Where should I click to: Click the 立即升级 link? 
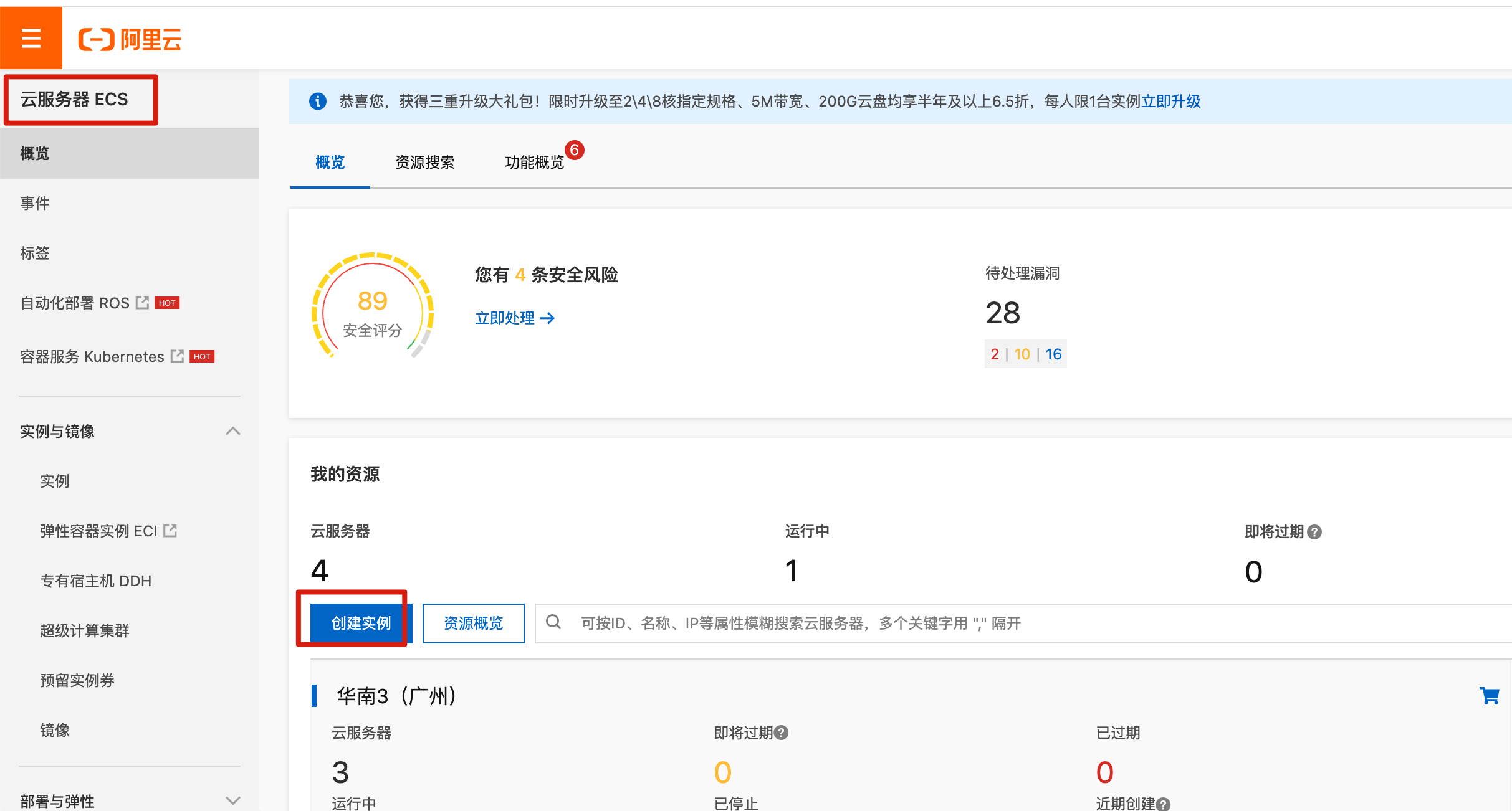click(x=1170, y=102)
